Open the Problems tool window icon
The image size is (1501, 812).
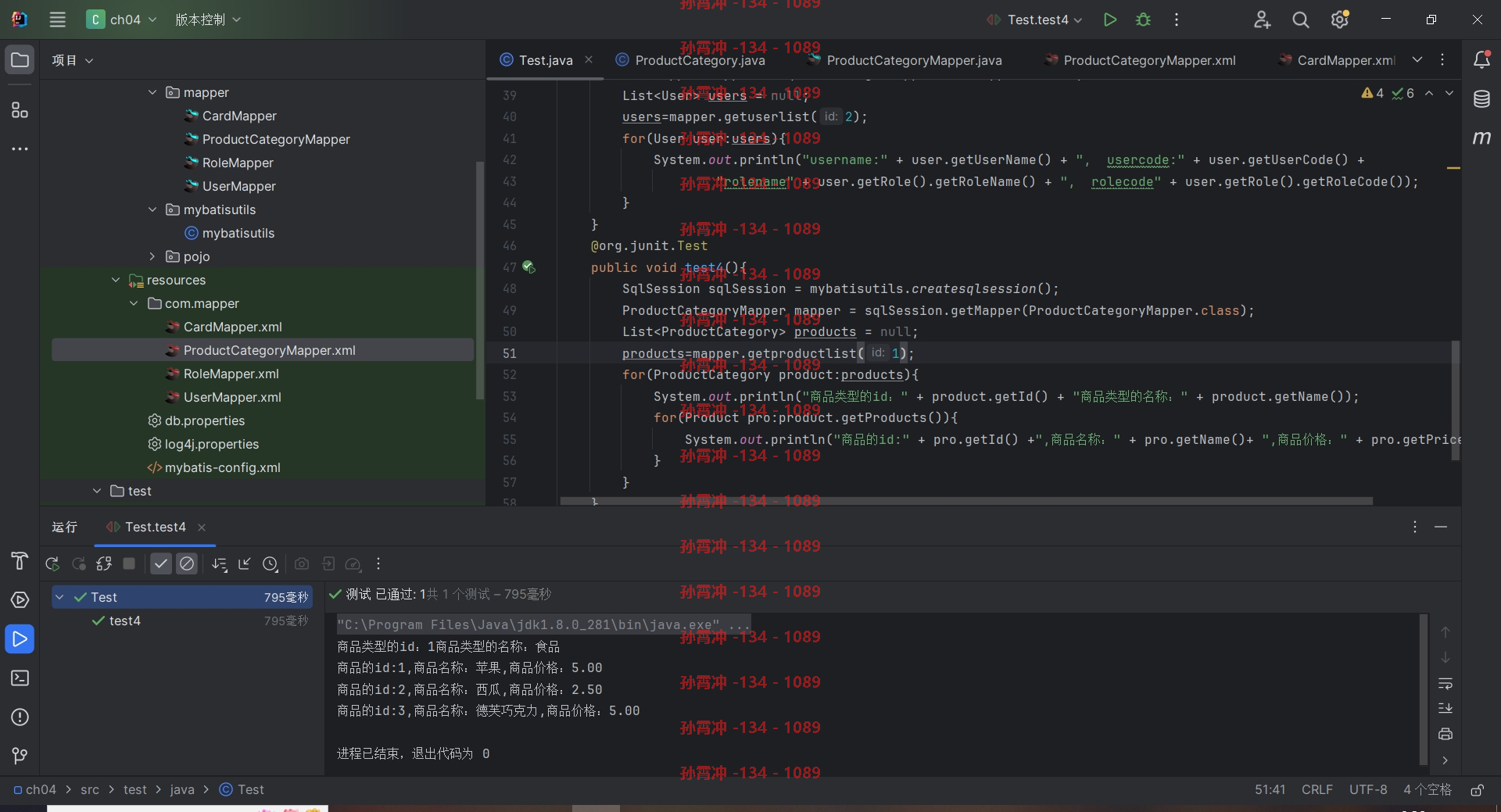click(20, 717)
